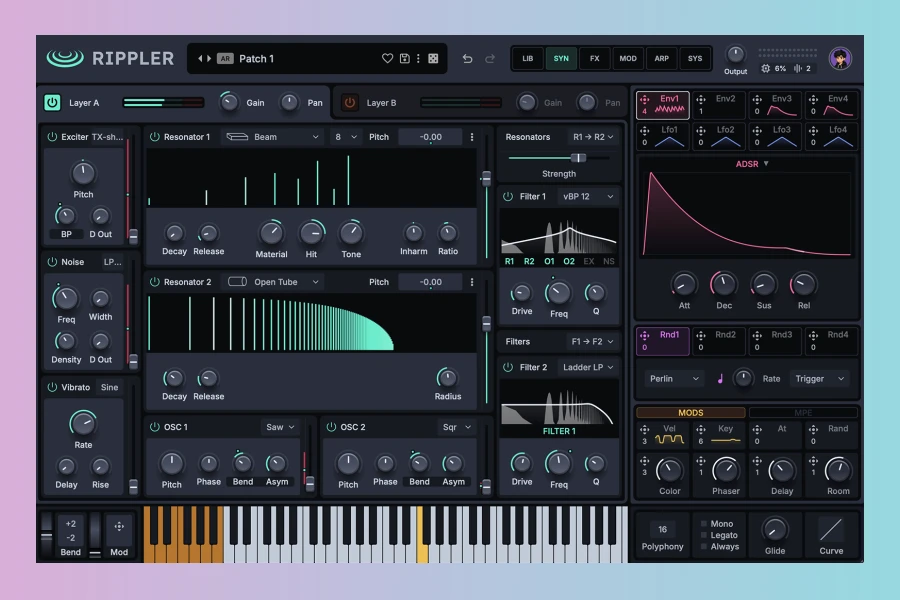Click the note sync icon beside Rate
This screenshot has height=600, width=900.
(x=720, y=379)
